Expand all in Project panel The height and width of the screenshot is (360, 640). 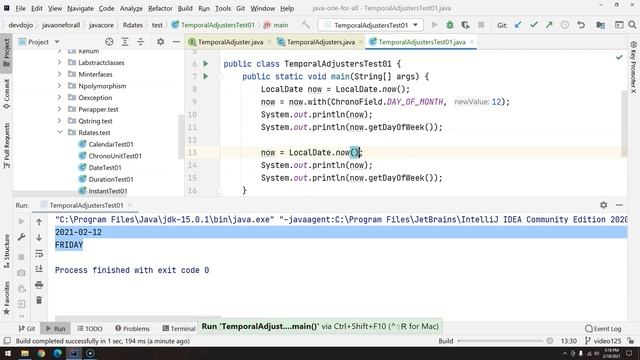(125, 42)
